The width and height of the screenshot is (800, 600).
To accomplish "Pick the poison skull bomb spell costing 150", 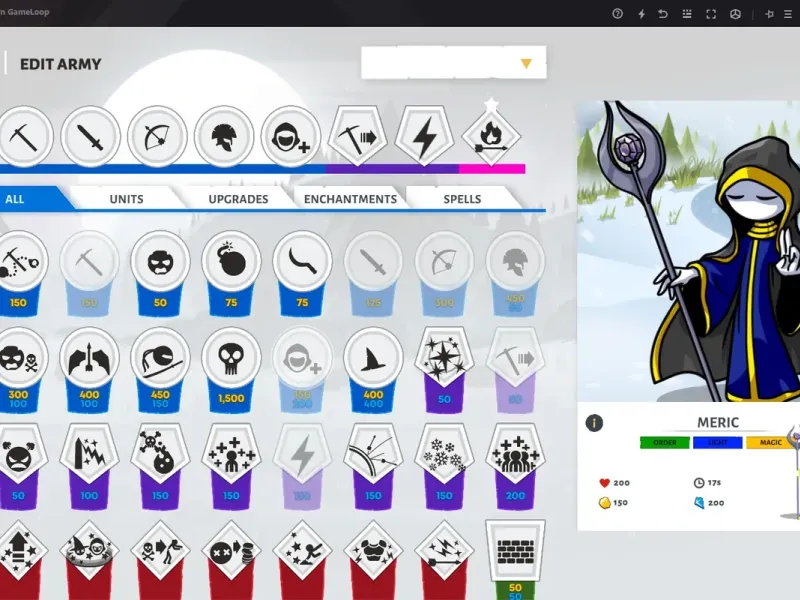I will click(160, 466).
